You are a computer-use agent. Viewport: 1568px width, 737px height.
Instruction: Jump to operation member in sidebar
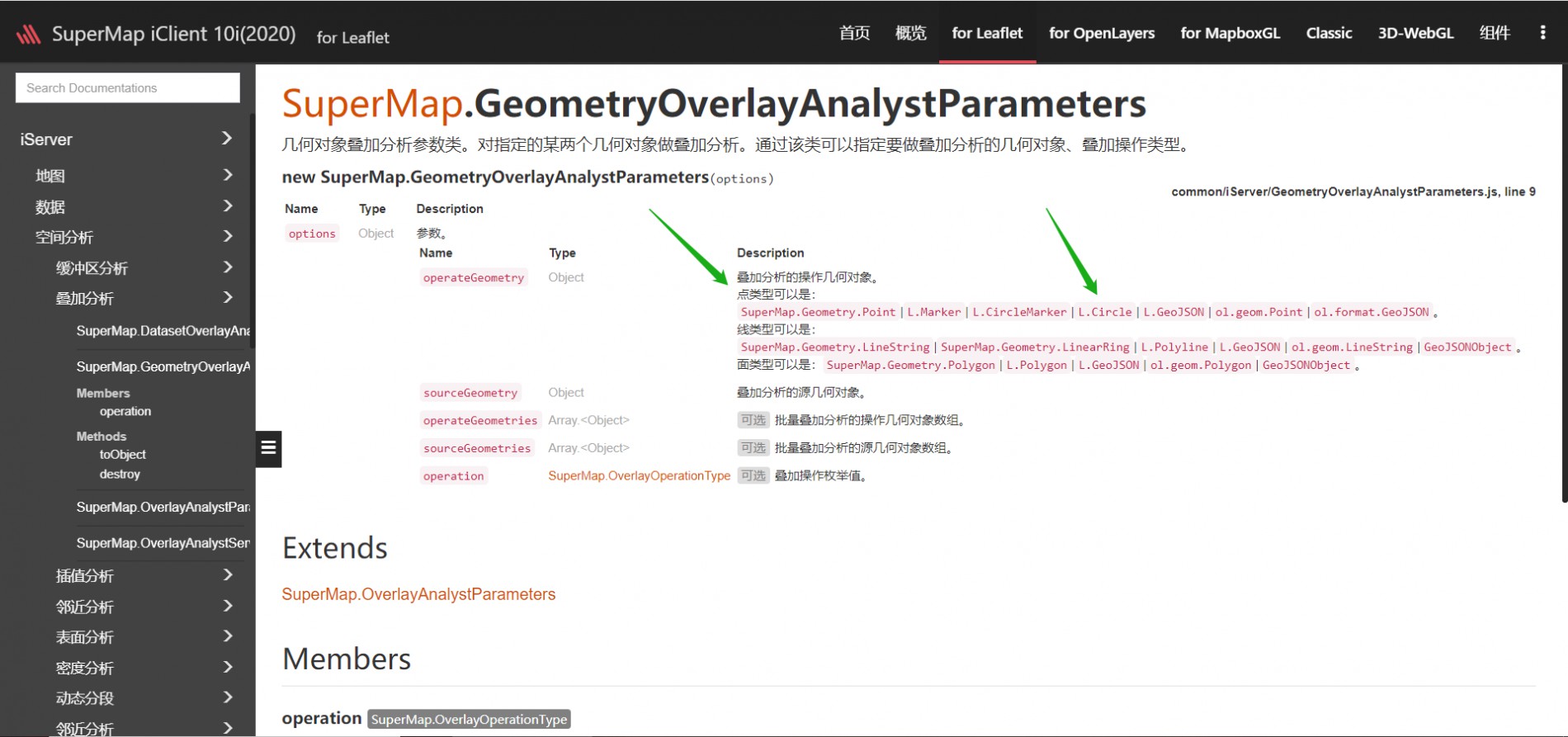[125, 411]
